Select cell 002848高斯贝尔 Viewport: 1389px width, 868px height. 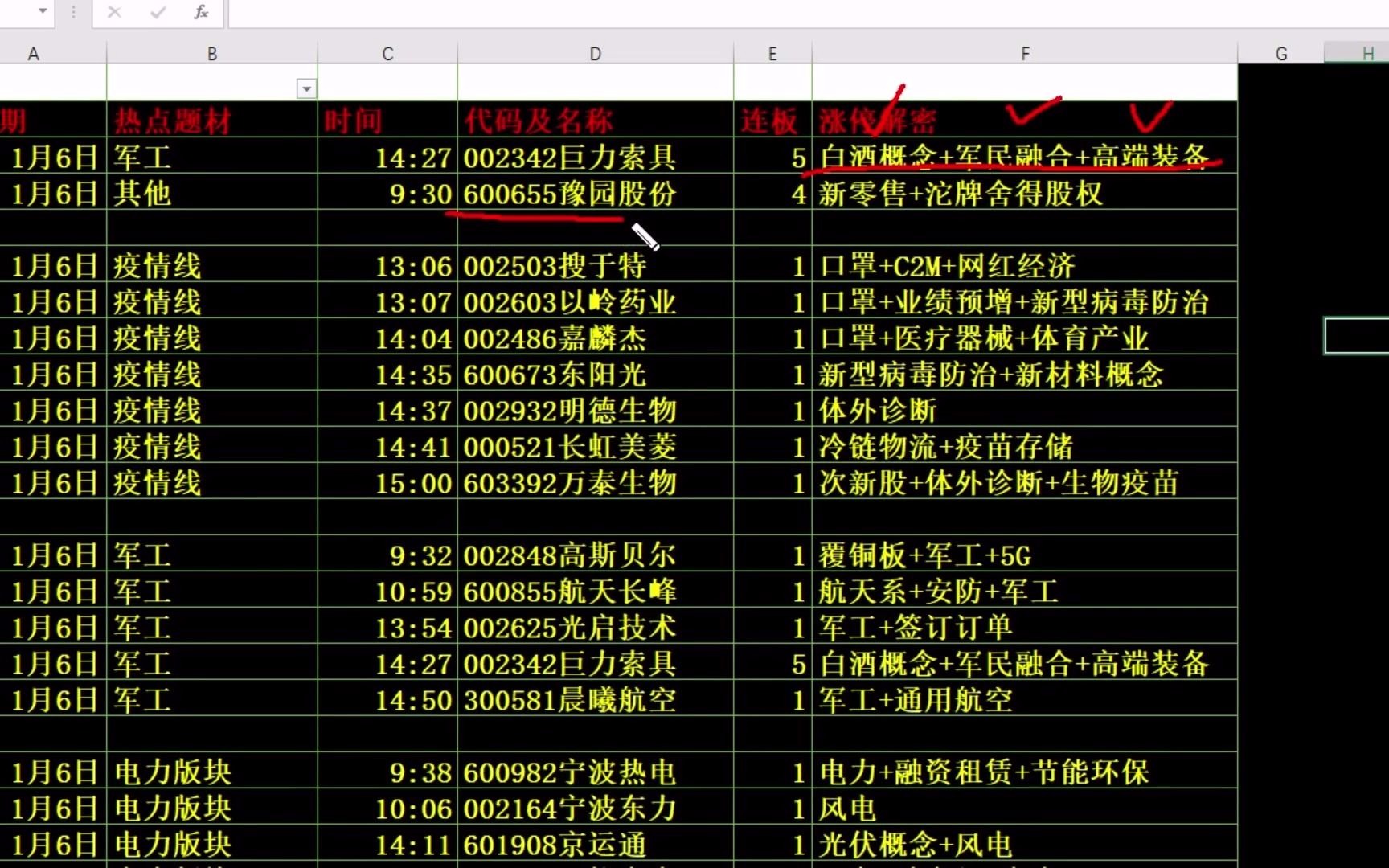pyautogui.click(x=596, y=555)
